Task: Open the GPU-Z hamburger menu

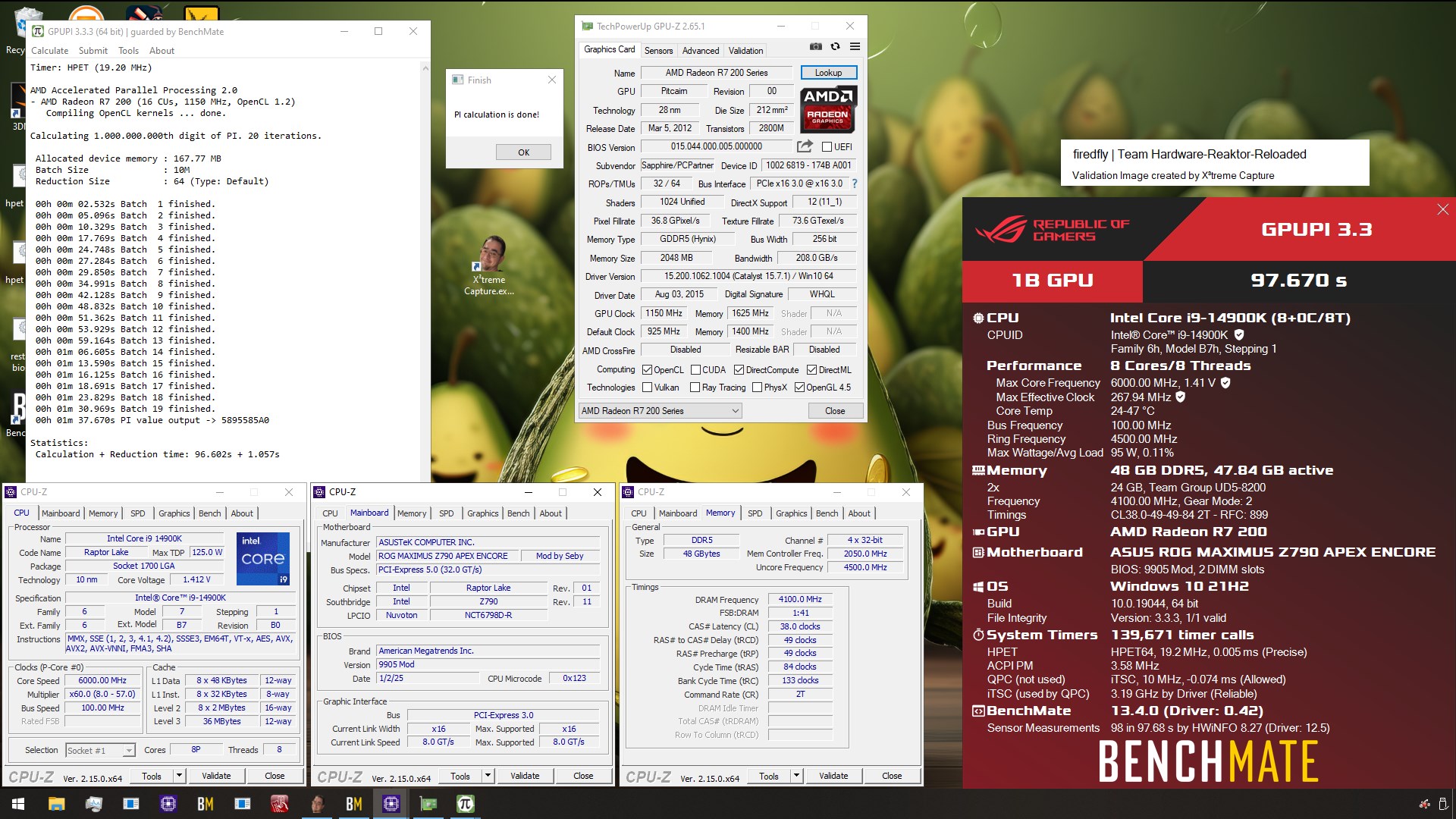Action: [855, 47]
